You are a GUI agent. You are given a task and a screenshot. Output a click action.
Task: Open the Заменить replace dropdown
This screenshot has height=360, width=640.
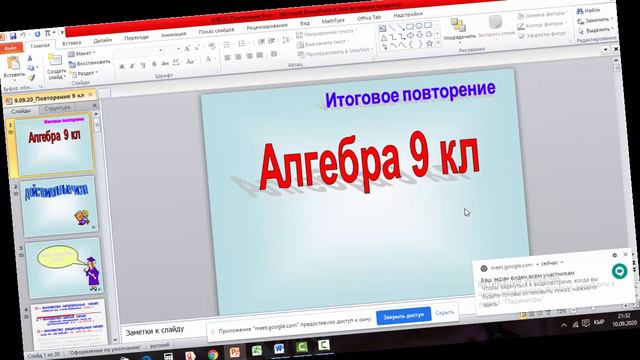(x=596, y=20)
